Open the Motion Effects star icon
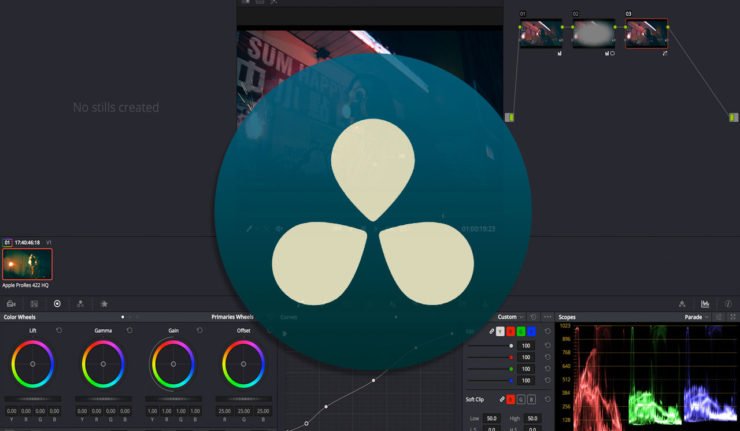740x431 pixels. coord(104,304)
